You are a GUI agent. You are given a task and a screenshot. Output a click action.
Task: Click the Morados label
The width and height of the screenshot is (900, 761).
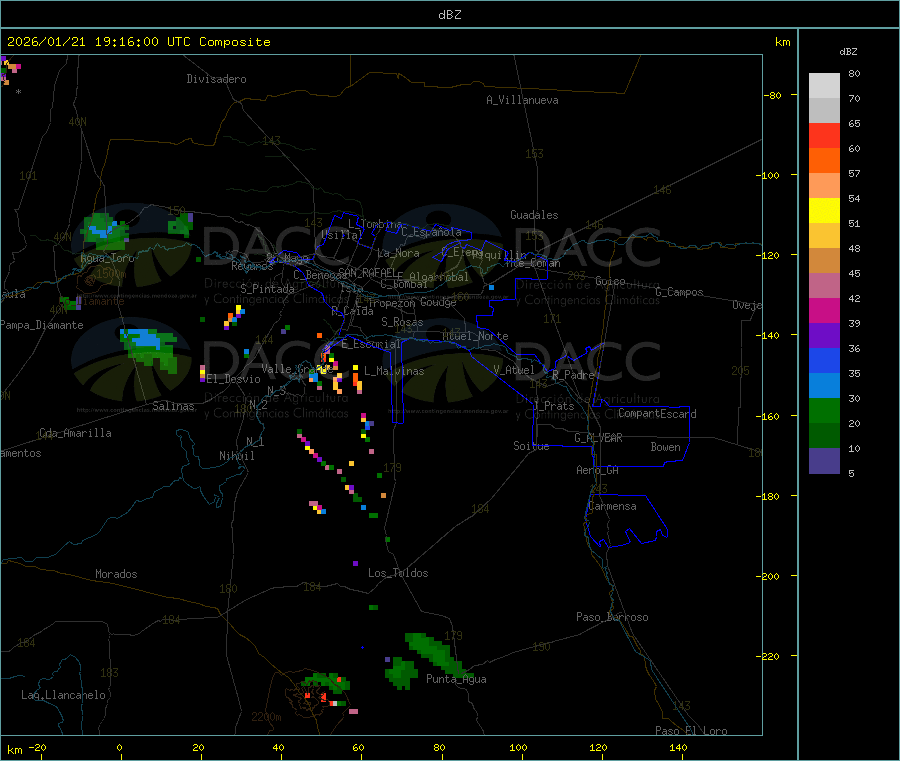point(116,574)
